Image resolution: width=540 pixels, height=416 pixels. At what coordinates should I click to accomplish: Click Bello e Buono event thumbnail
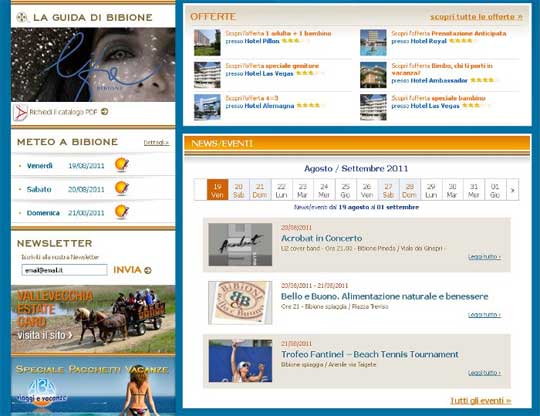coord(240,303)
